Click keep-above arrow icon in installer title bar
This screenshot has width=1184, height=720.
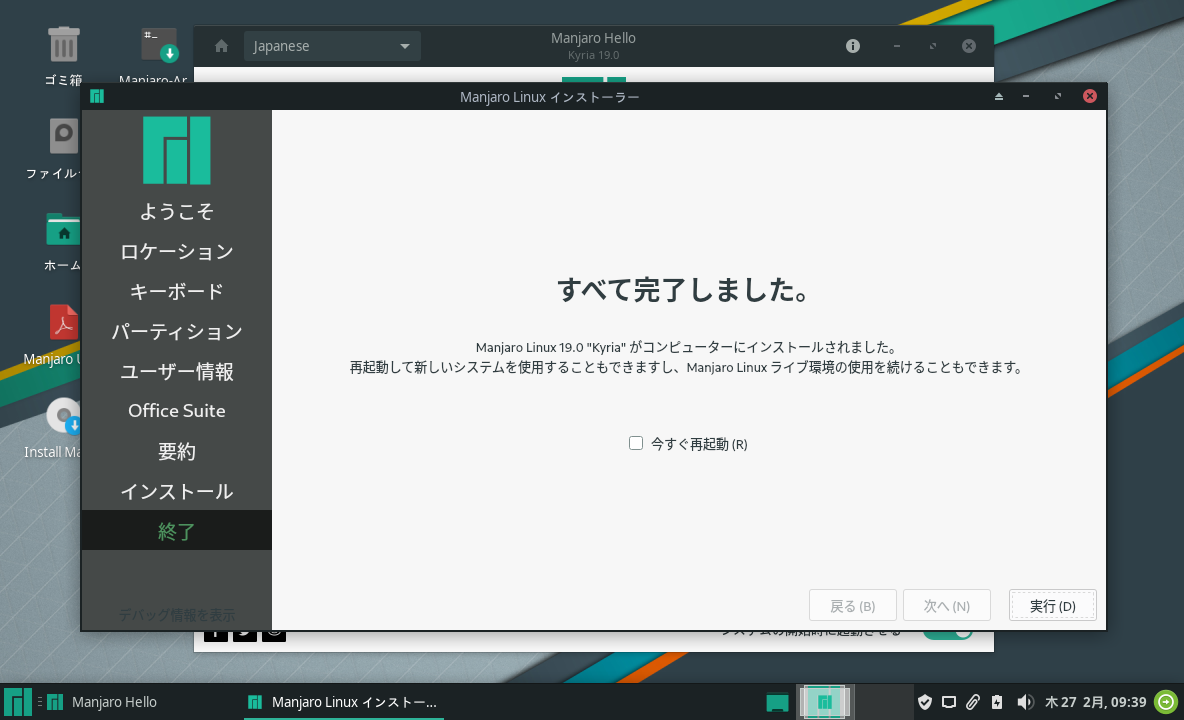click(x=998, y=97)
